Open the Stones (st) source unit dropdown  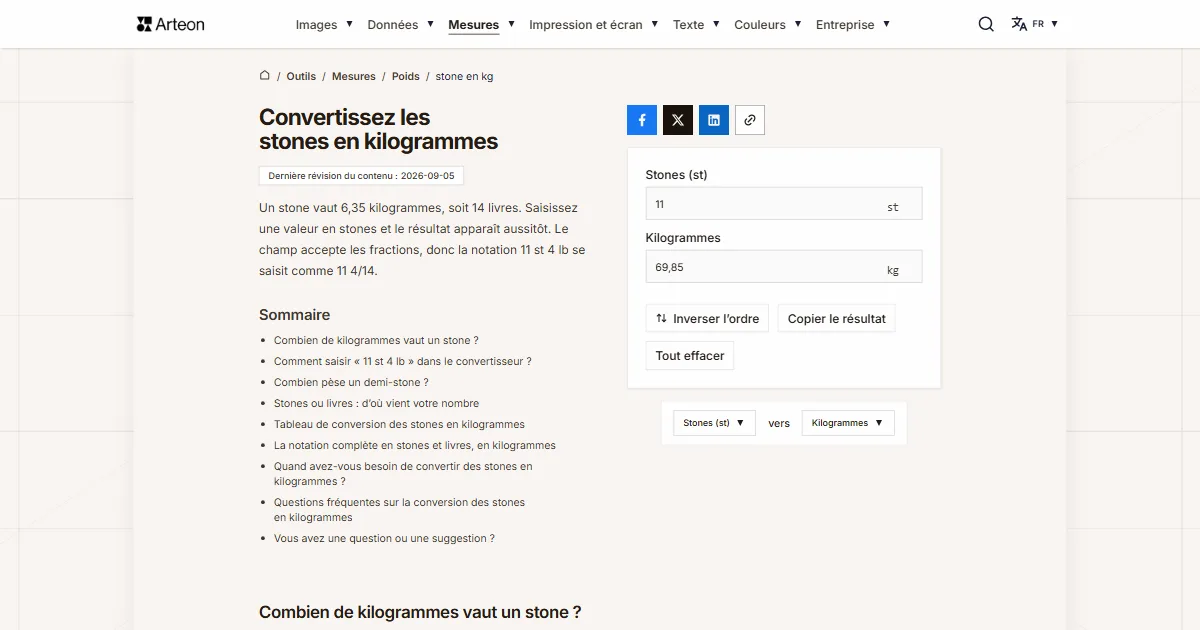(714, 423)
